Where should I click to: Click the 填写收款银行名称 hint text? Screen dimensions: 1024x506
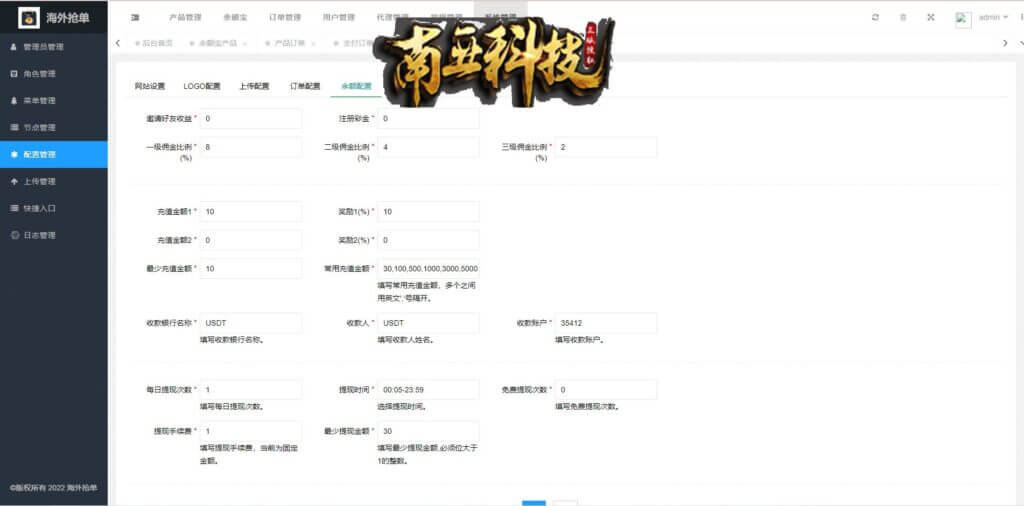click(232, 340)
